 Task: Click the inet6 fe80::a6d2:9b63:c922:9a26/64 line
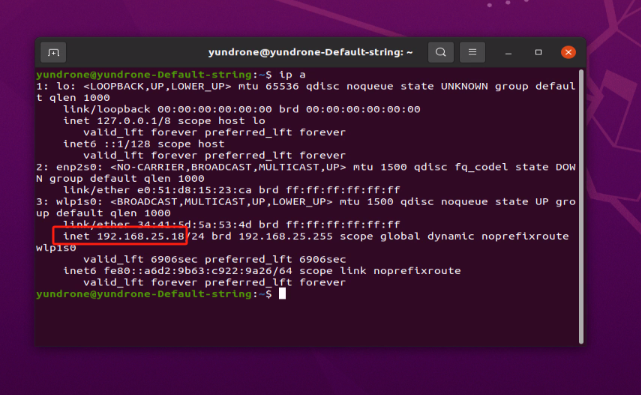(262, 271)
